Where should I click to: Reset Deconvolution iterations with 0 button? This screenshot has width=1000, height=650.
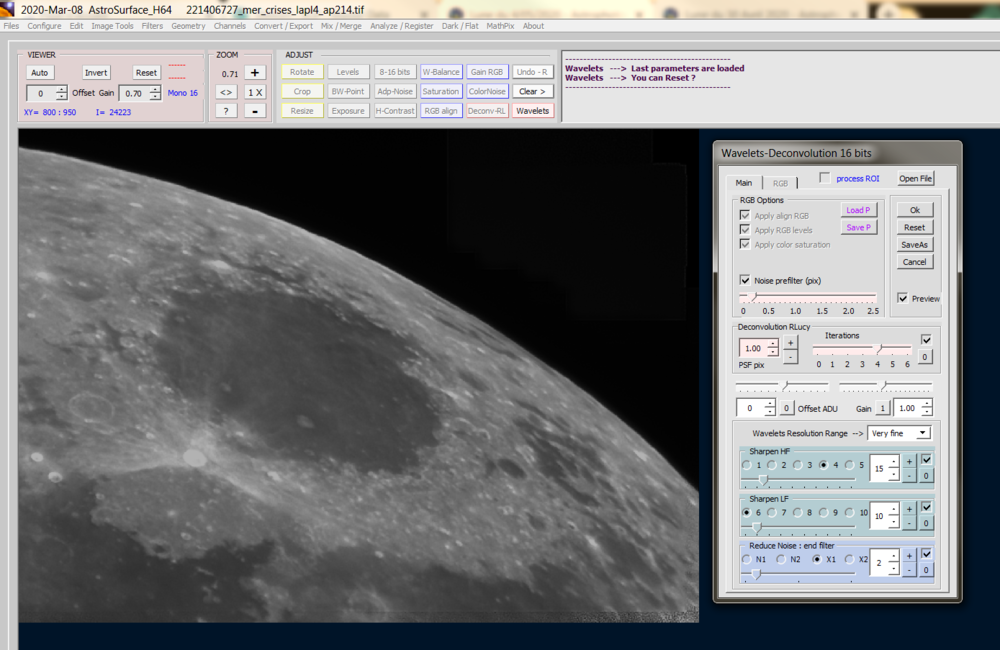point(925,357)
